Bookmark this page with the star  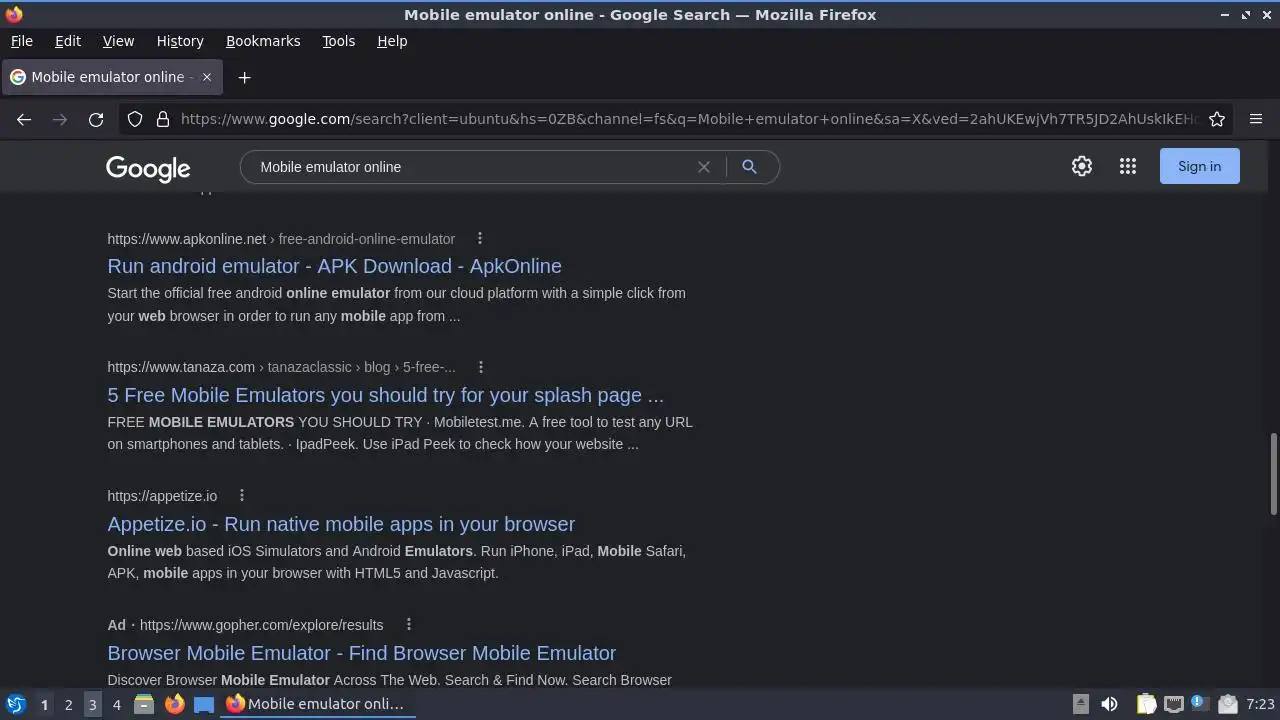pos(1217,119)
